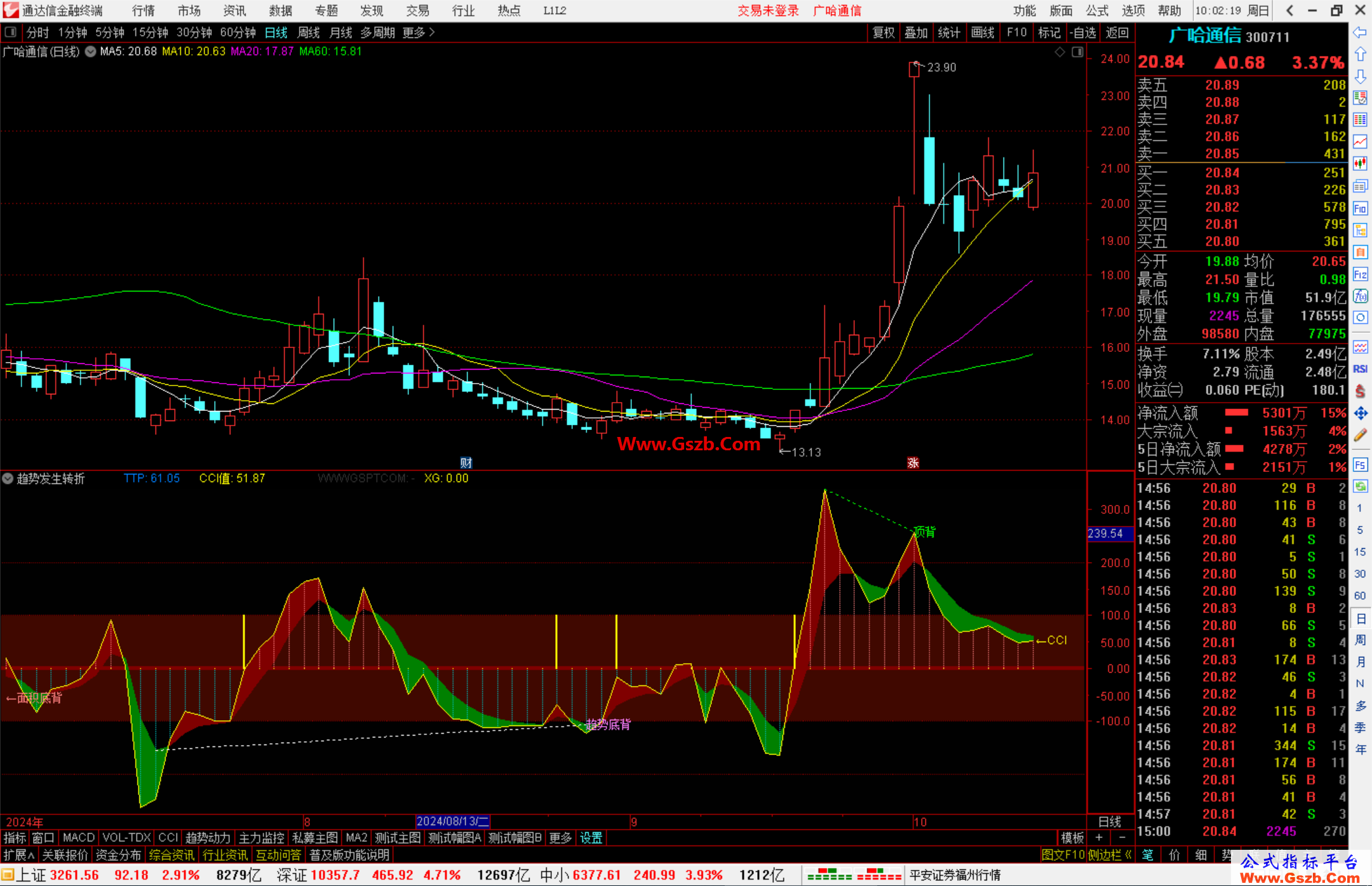Toggle the MA settings circle beside 广哈通信(日线)
This screenshot has width=1372, height=886.
[x=90, y=51]
